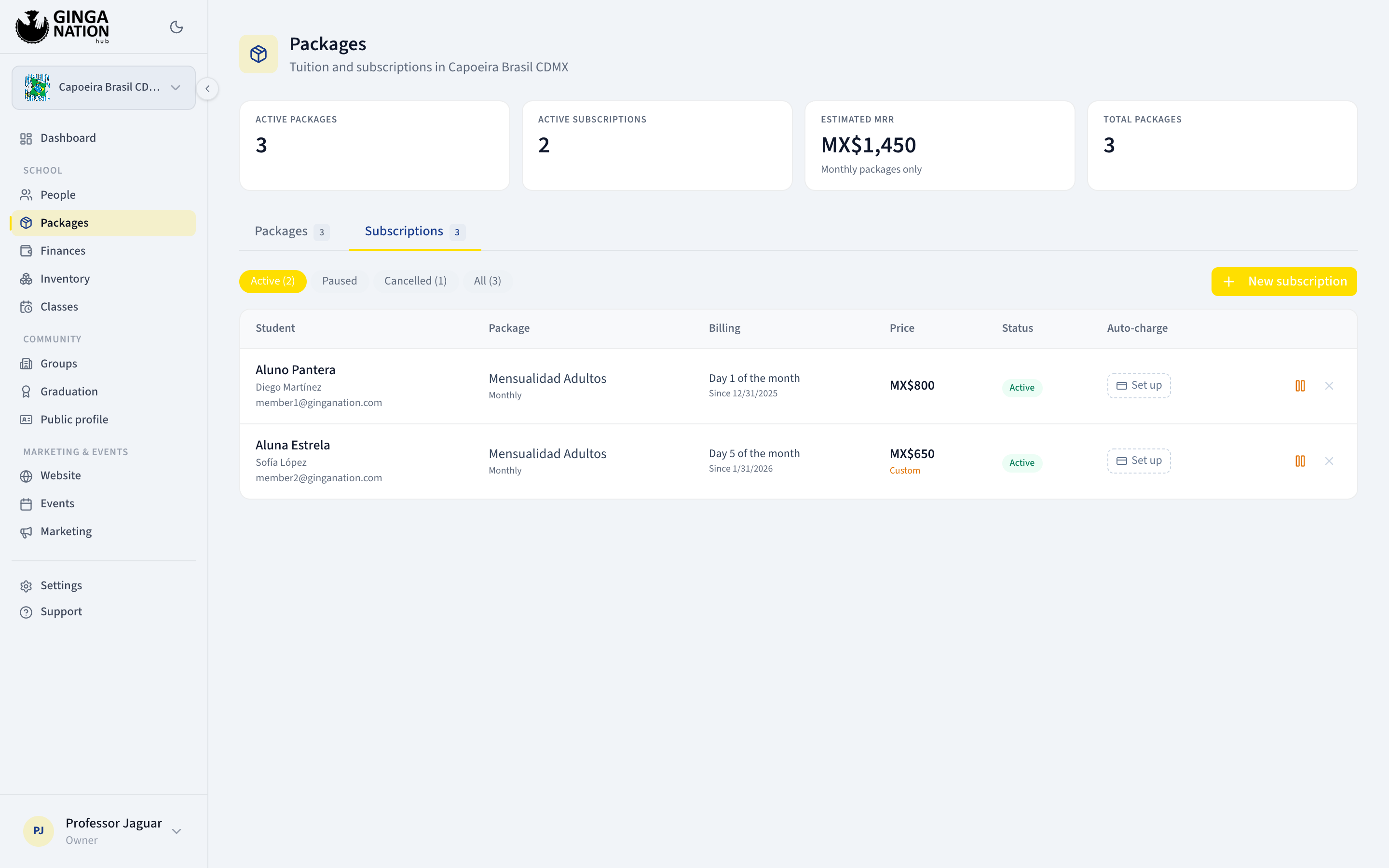Show All (3) subscriptions
The width and height of the screenshot is (1389, 868).
click(487, 281)
